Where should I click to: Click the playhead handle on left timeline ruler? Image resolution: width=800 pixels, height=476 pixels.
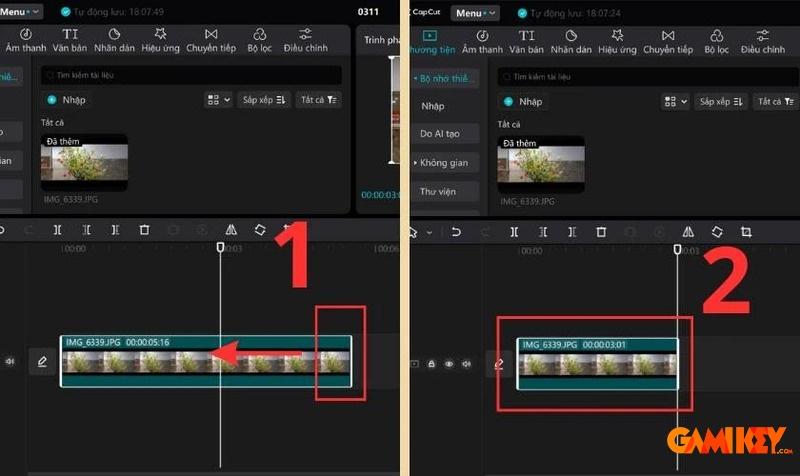click(221, 247)
